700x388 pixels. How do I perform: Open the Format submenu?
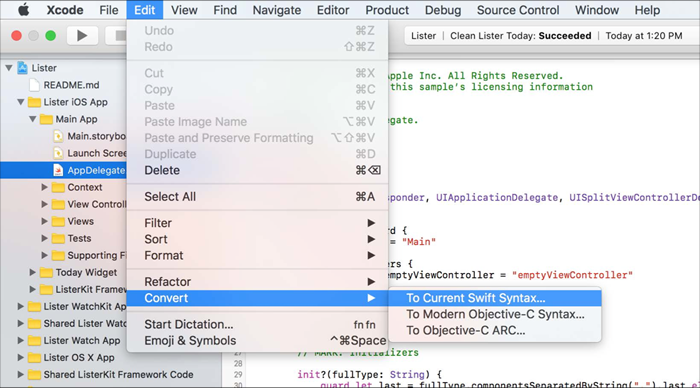pyautogui.click(x=257, y=255)
